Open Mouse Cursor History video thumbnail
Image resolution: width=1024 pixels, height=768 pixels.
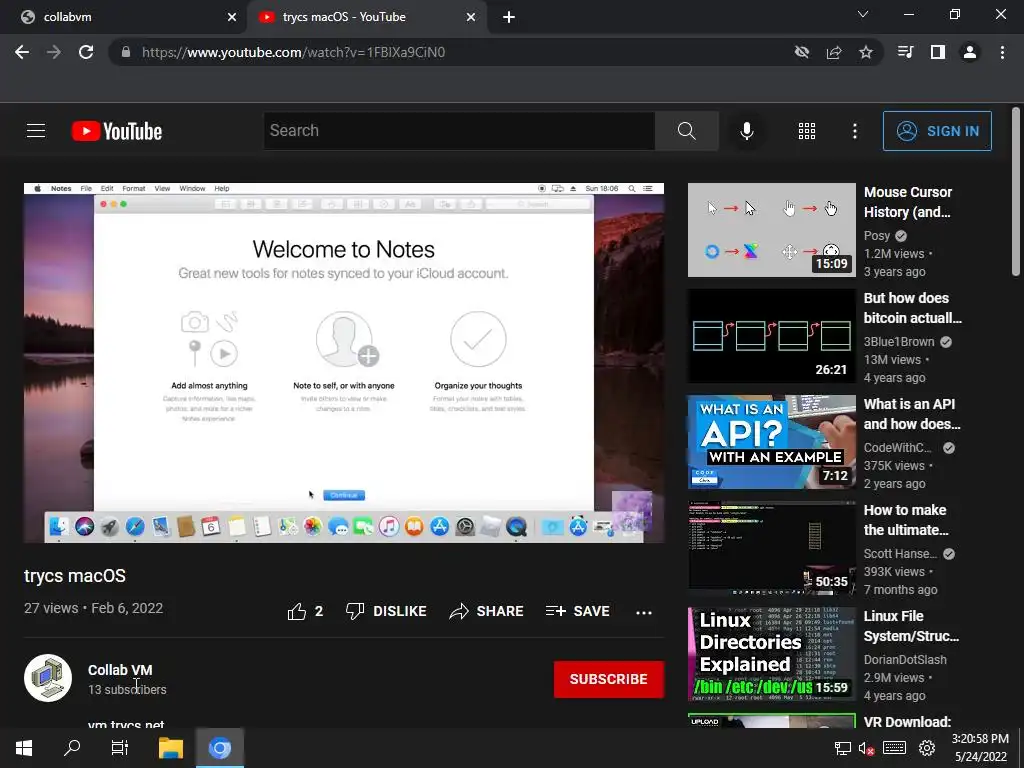pyautogui.click(x=771, y=230)
